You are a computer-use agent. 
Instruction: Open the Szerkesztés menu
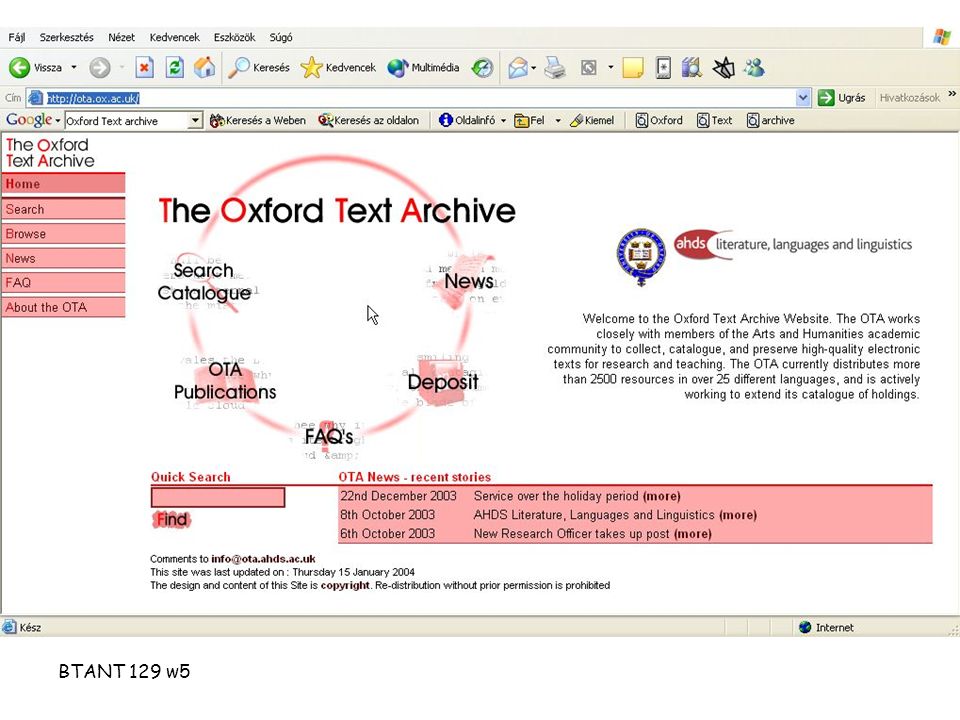click(x=66, y=37)
